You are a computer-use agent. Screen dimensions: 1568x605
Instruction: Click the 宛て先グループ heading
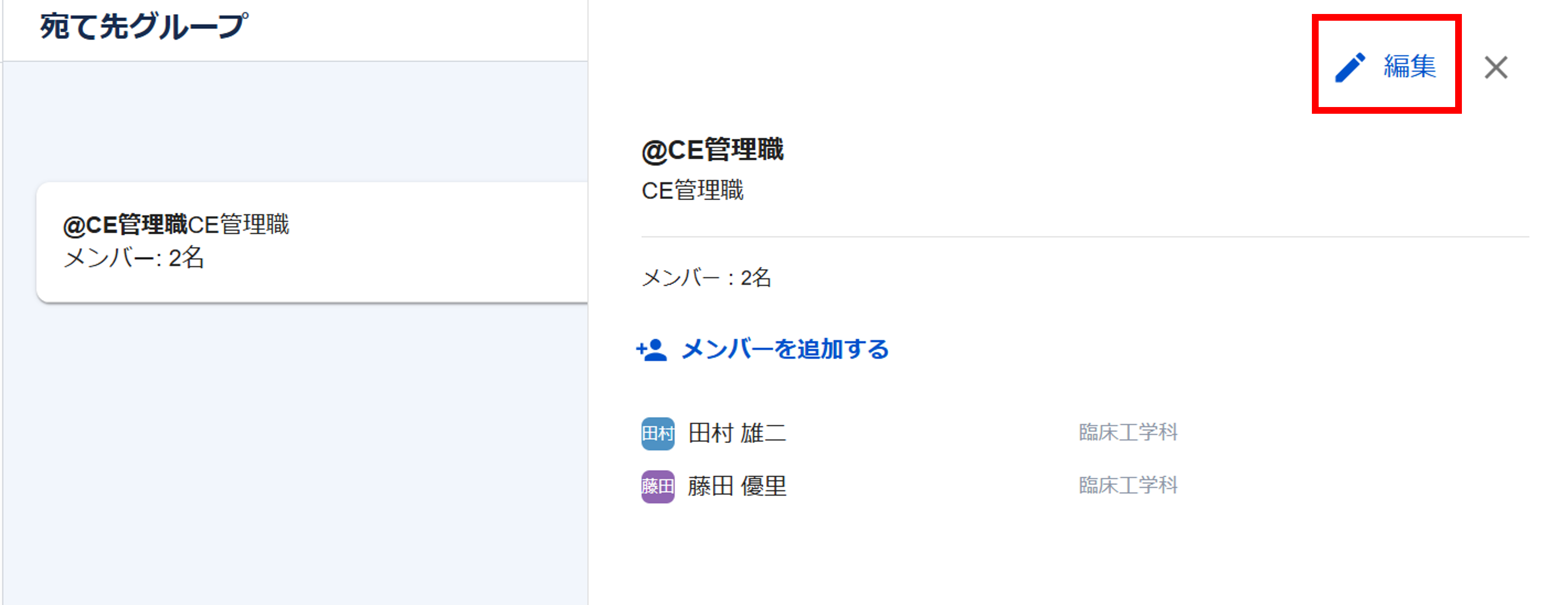click(x=144, y=27)
